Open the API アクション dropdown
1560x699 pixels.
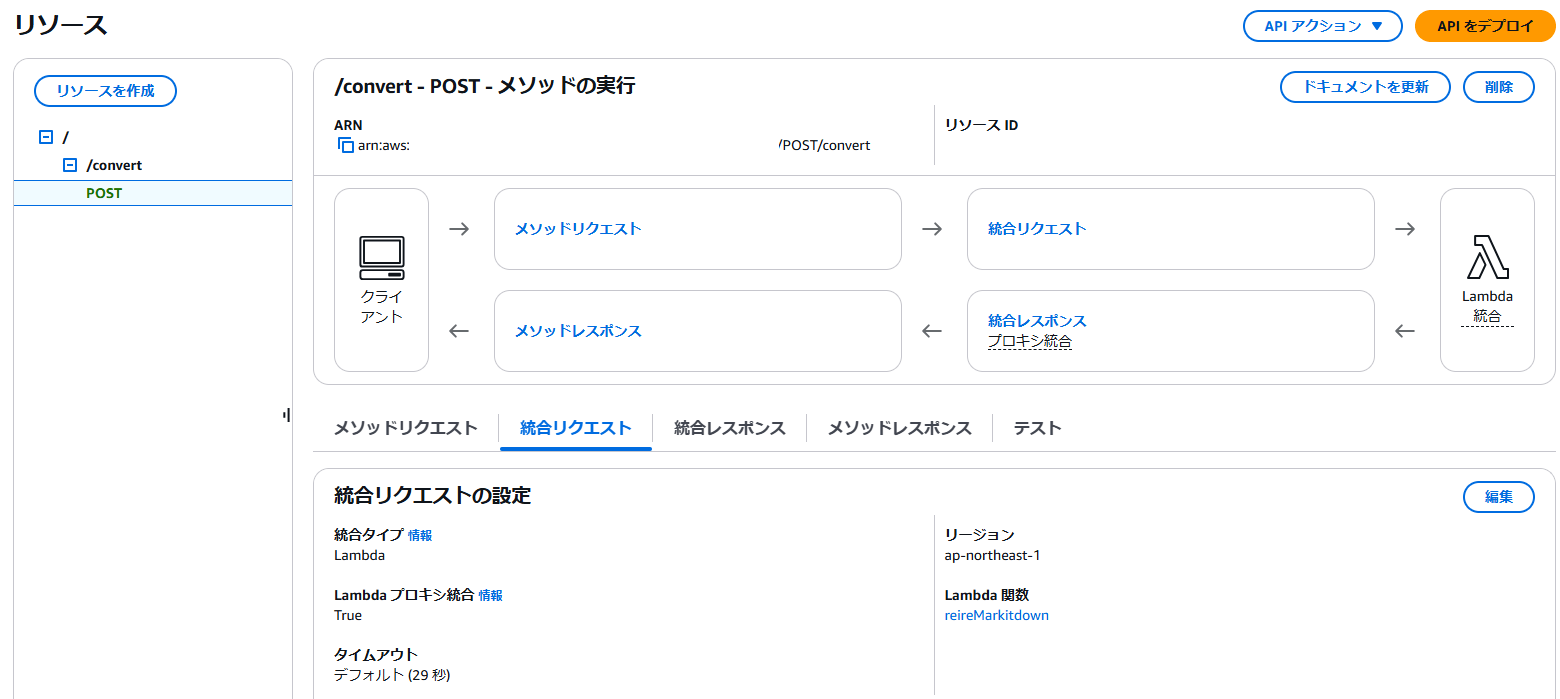1322,26
